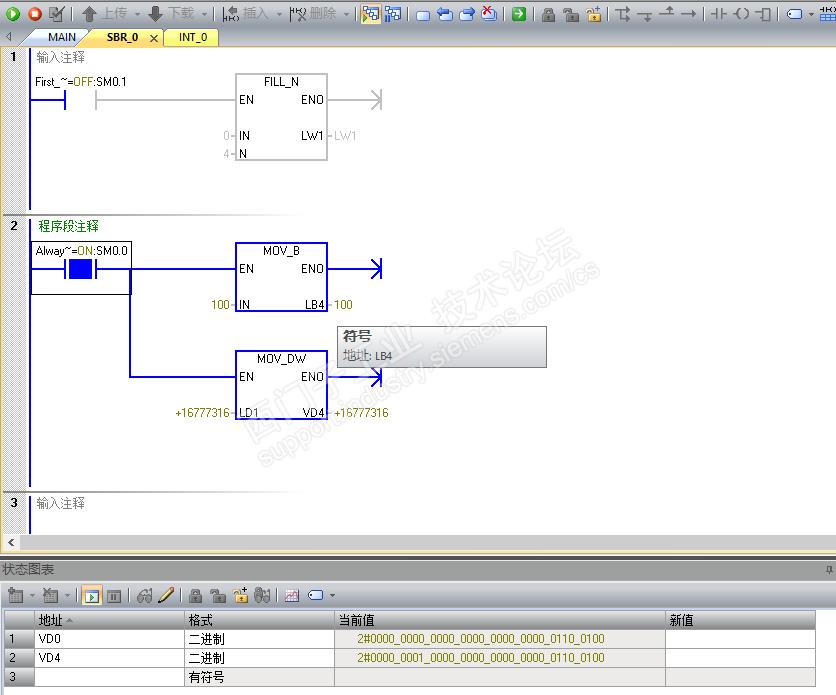Click the Delete (删除) button

(313, 13)
